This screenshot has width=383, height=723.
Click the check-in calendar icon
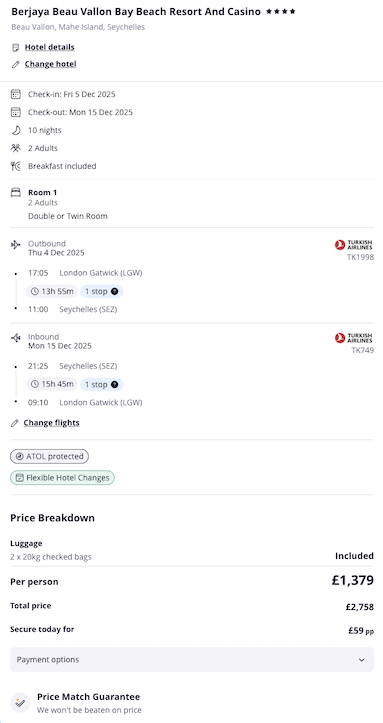(x=16, y=95)
